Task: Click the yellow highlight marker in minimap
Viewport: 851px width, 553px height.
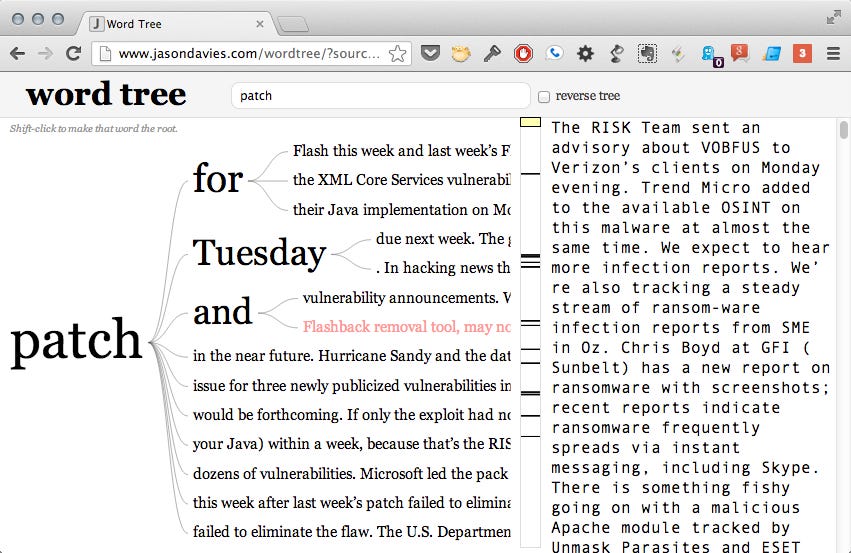Action: point(530,122)
